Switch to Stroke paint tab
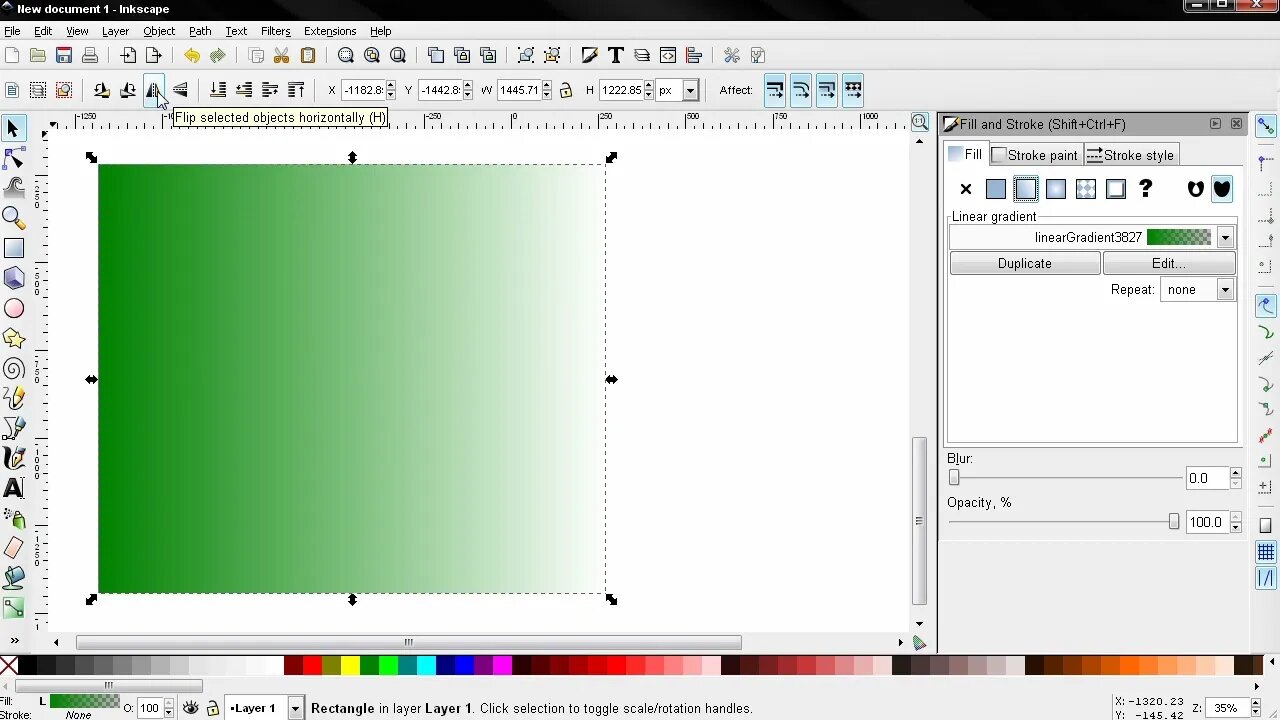This screenshot has width=1280, height=720. [x=1034, y=155]
